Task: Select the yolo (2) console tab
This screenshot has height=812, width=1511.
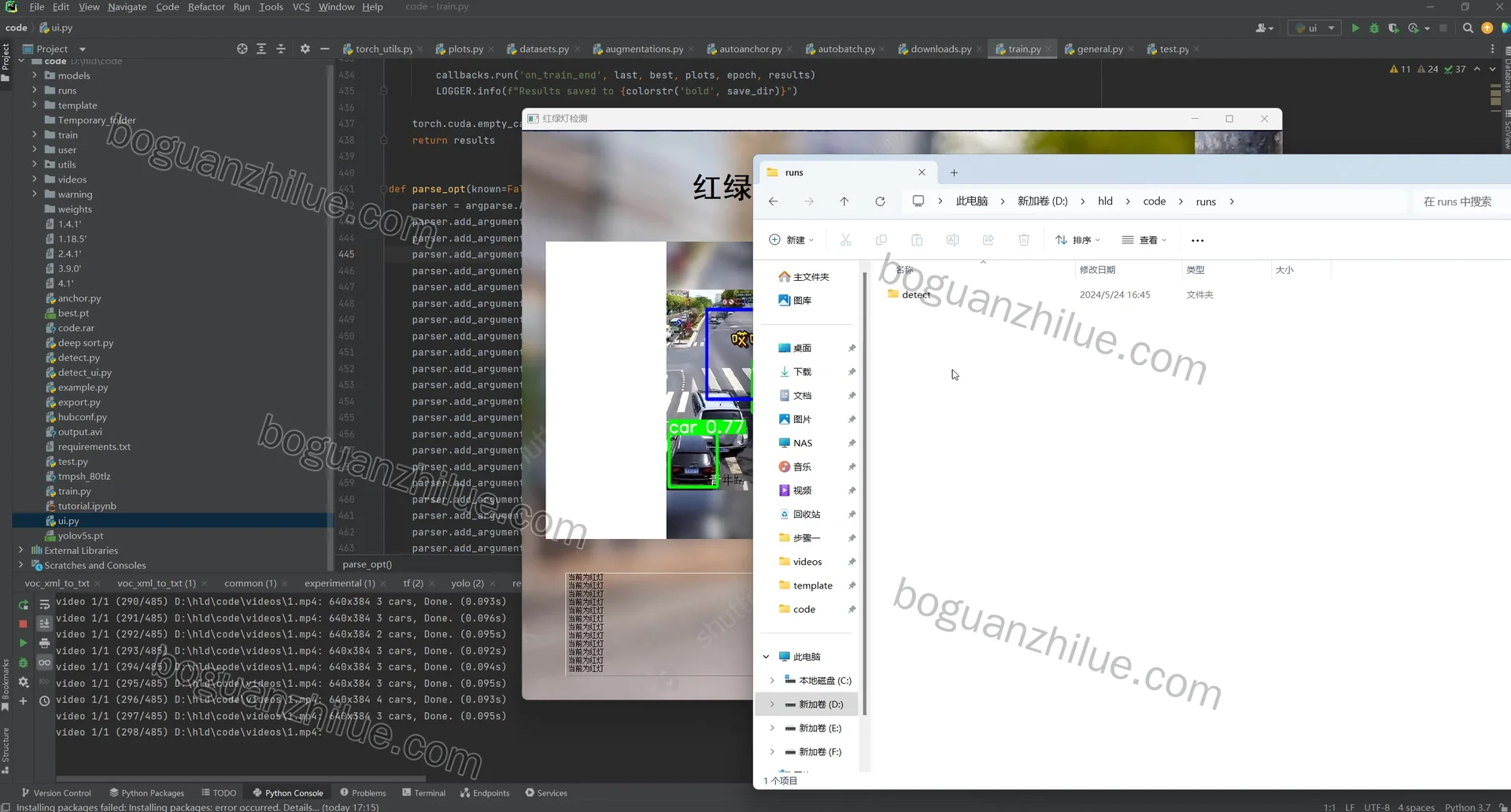Action: tap(467, 583)
